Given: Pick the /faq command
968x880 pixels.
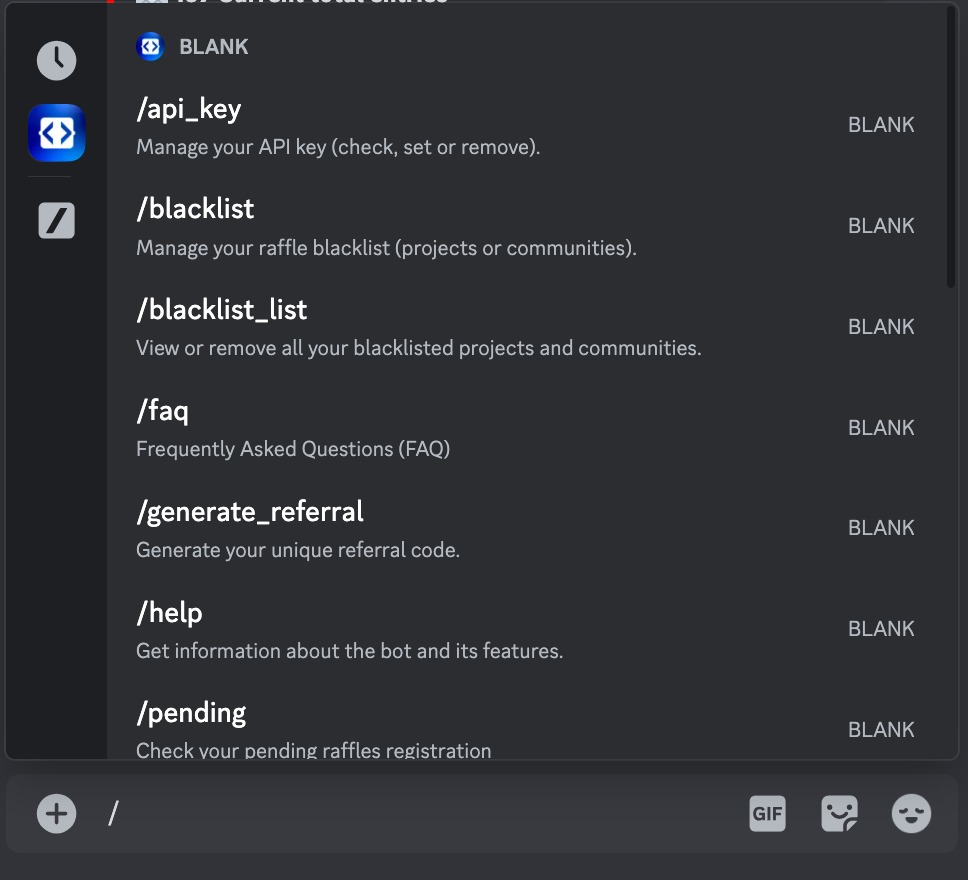Looking at the screenshot, I should (525, 428).
